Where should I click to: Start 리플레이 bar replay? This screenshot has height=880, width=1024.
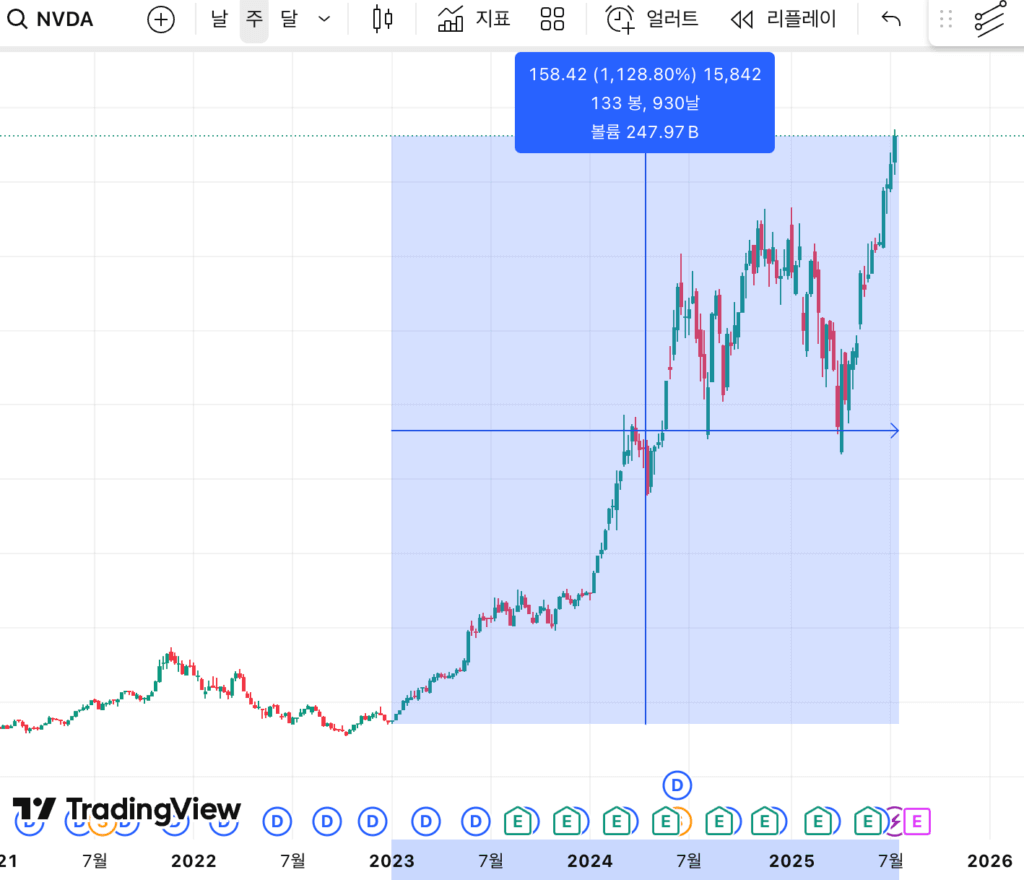(783, 19)
